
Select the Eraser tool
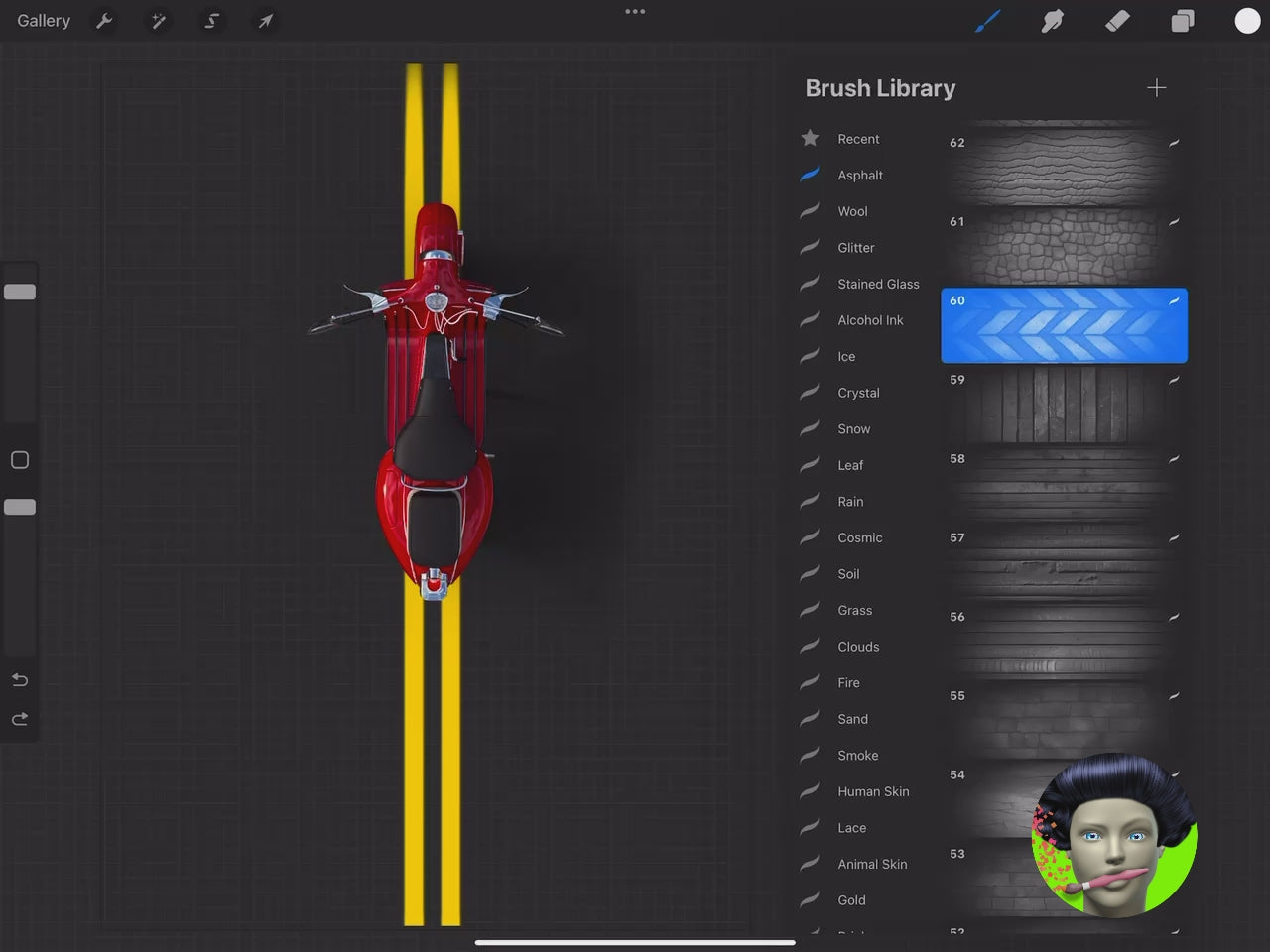point(1117,21)
